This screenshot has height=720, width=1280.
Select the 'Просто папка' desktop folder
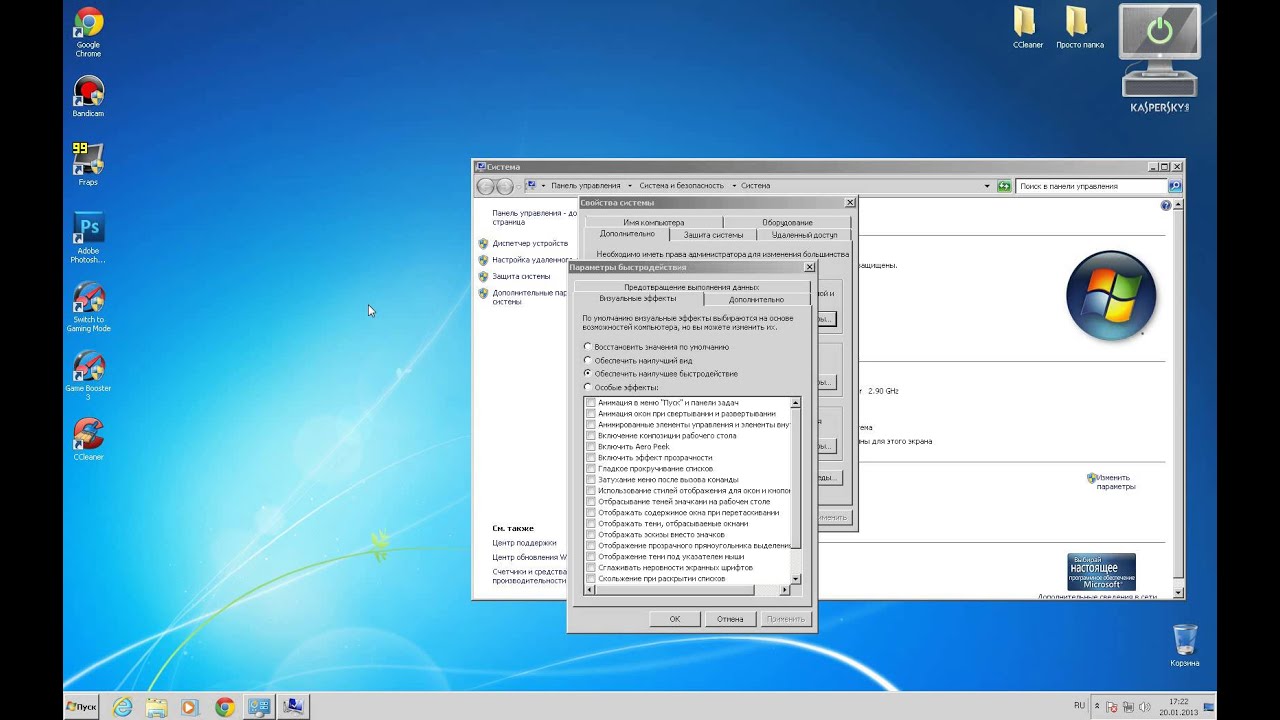point(1079,27)
